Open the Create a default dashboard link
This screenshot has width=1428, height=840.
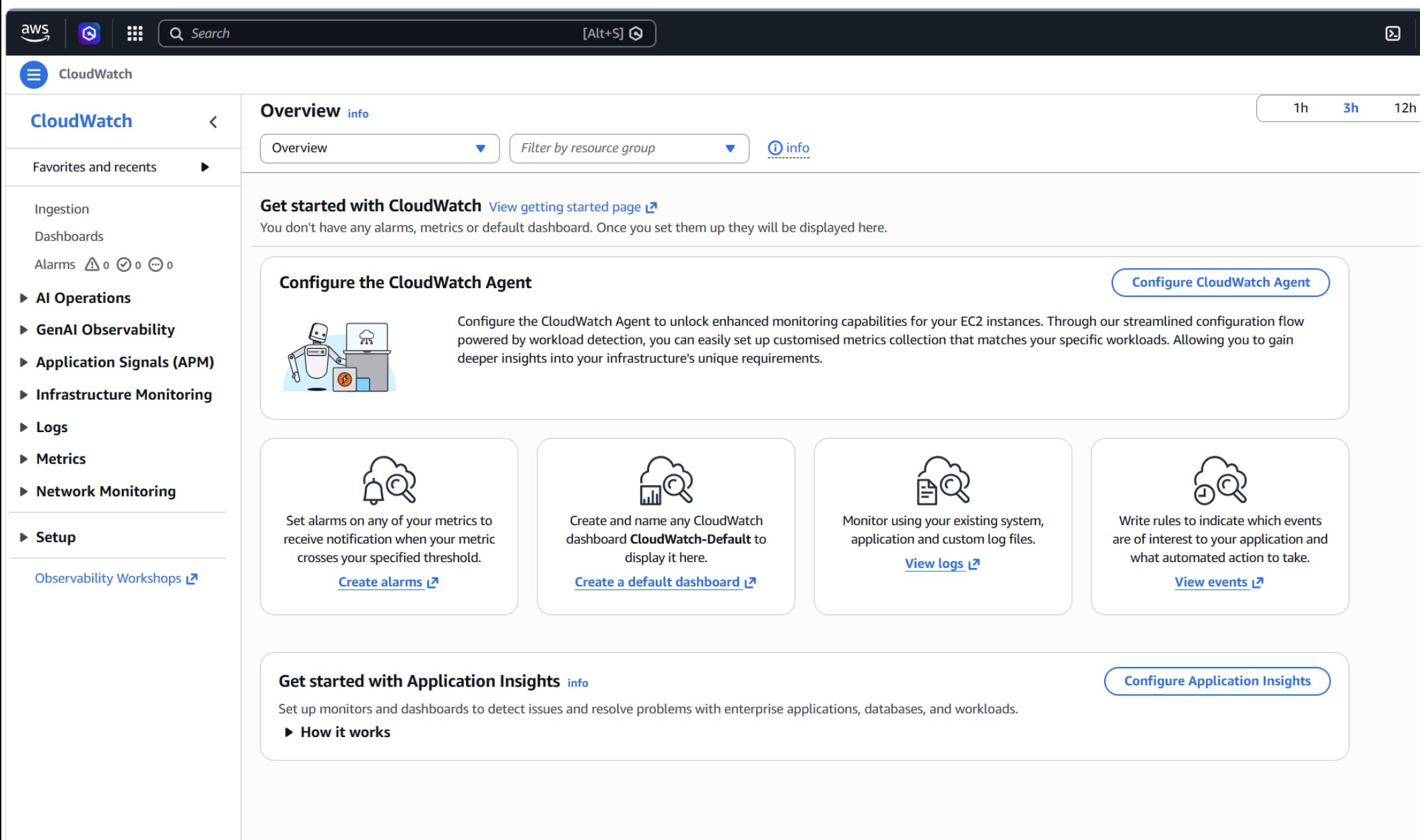(665, 582)
